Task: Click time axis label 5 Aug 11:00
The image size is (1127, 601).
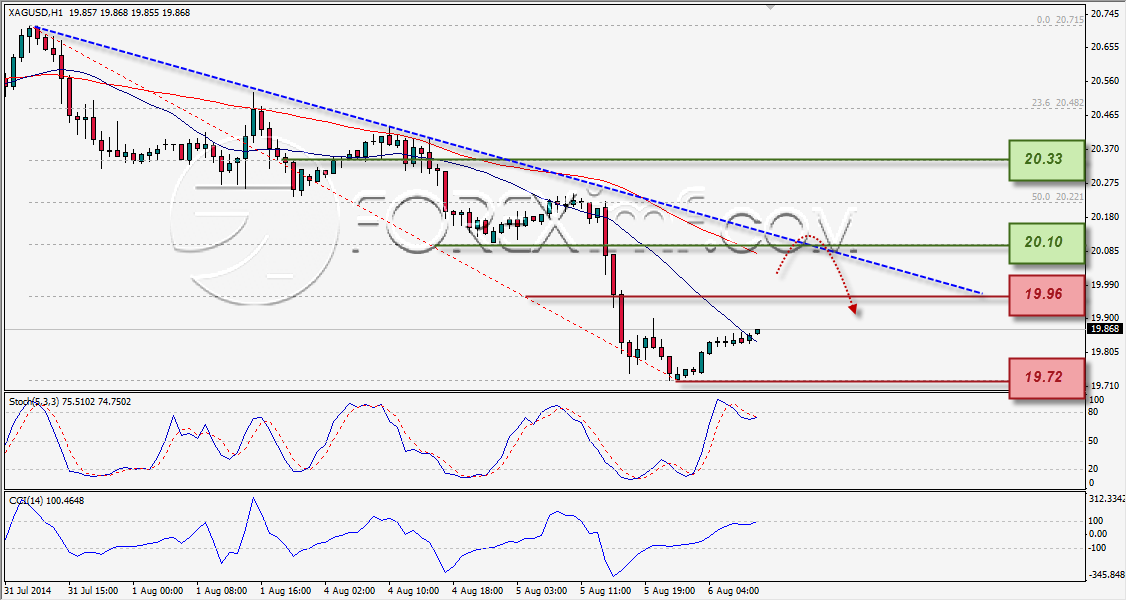Action: point(605,591)
